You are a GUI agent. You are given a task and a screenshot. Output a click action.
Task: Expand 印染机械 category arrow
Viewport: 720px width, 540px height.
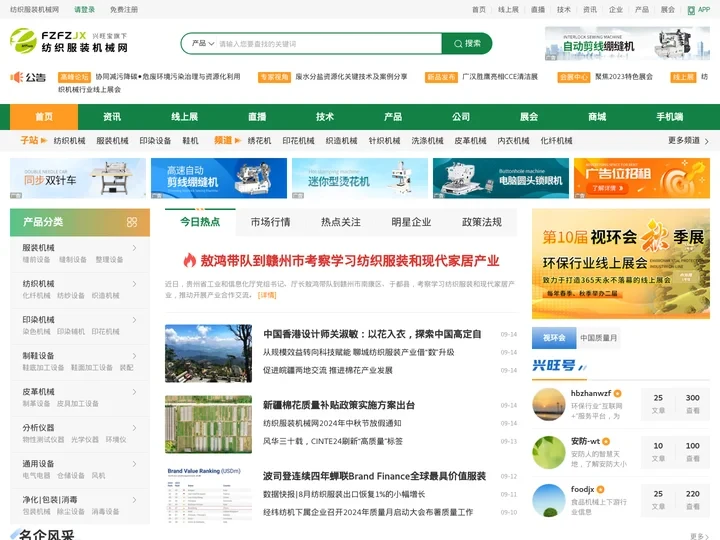coord(134,320)
